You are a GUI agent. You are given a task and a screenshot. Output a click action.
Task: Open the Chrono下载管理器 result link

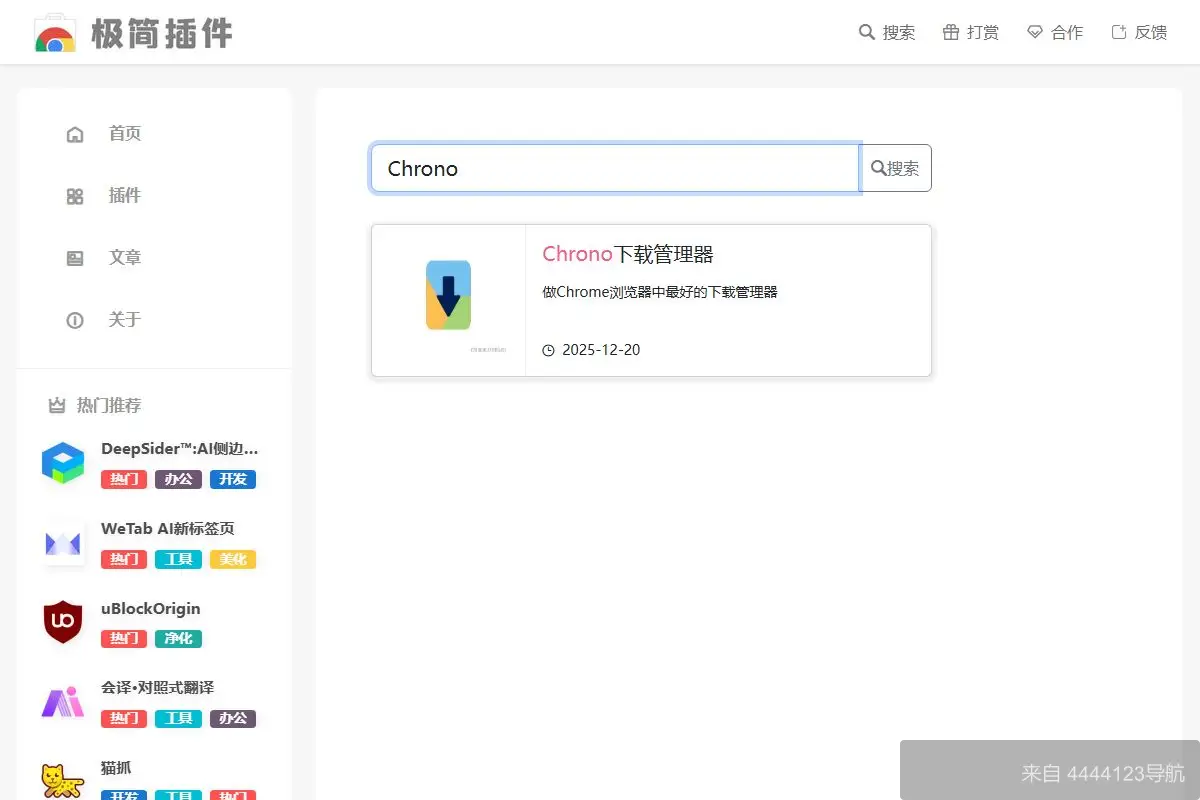click(x=628, y=254)
